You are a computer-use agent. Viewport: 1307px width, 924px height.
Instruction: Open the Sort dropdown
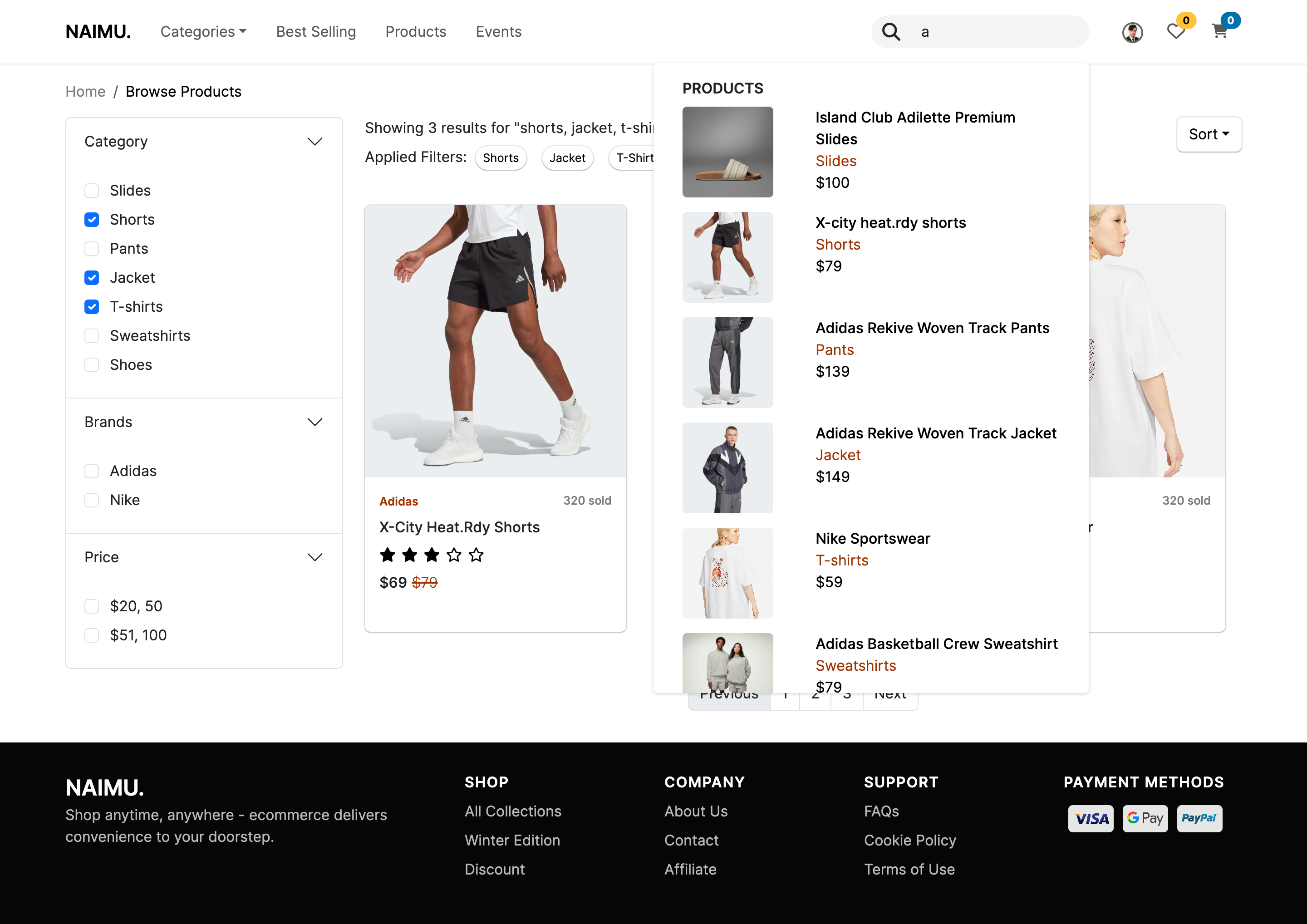(1209, 134)
